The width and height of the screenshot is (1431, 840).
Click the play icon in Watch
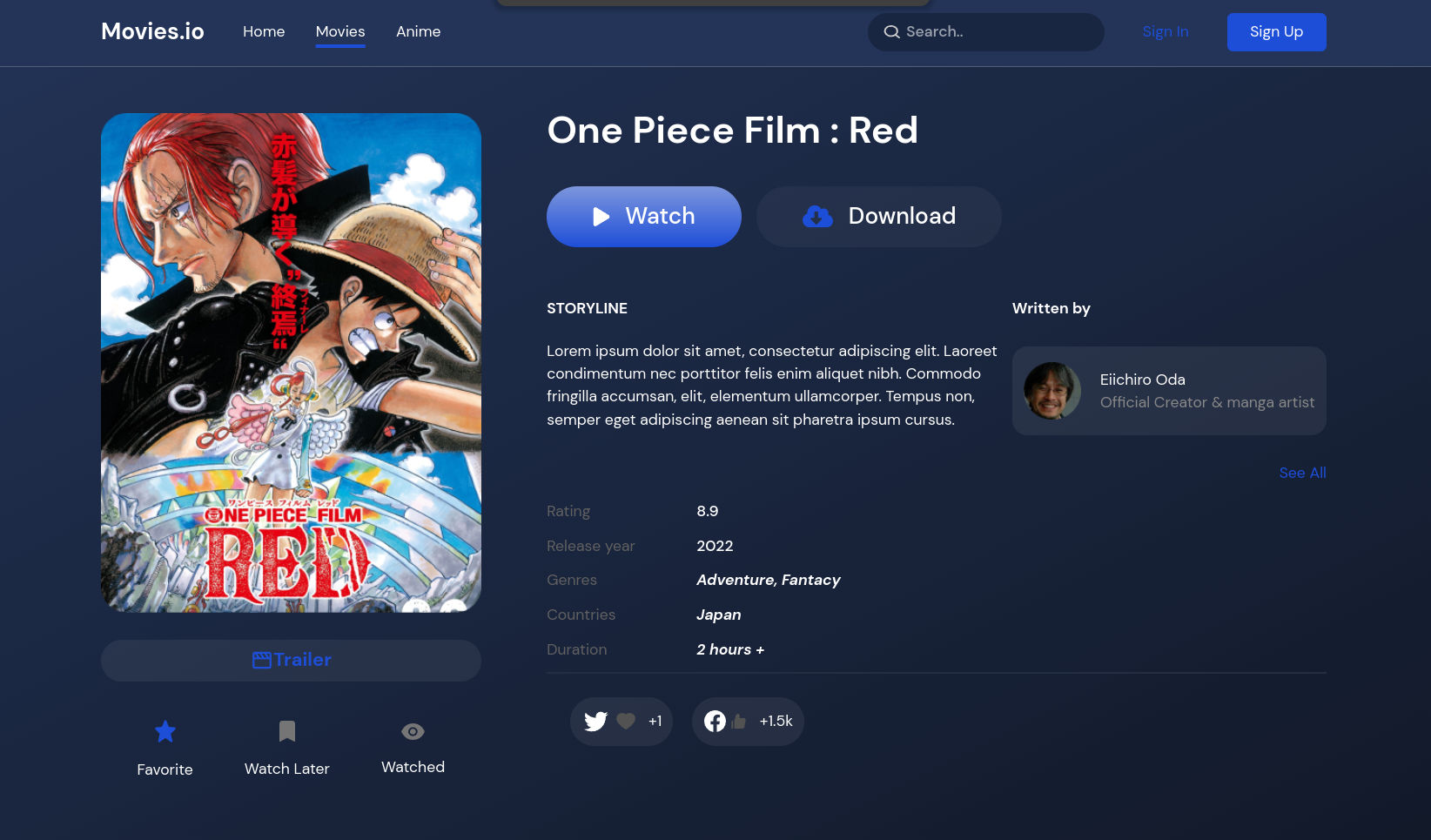pos(601,217)
